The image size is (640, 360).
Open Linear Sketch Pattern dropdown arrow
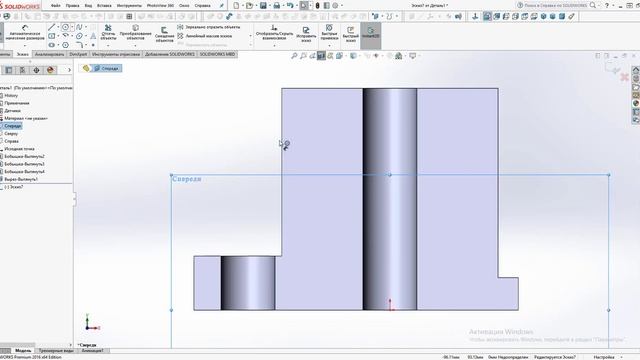click(250, 36)
